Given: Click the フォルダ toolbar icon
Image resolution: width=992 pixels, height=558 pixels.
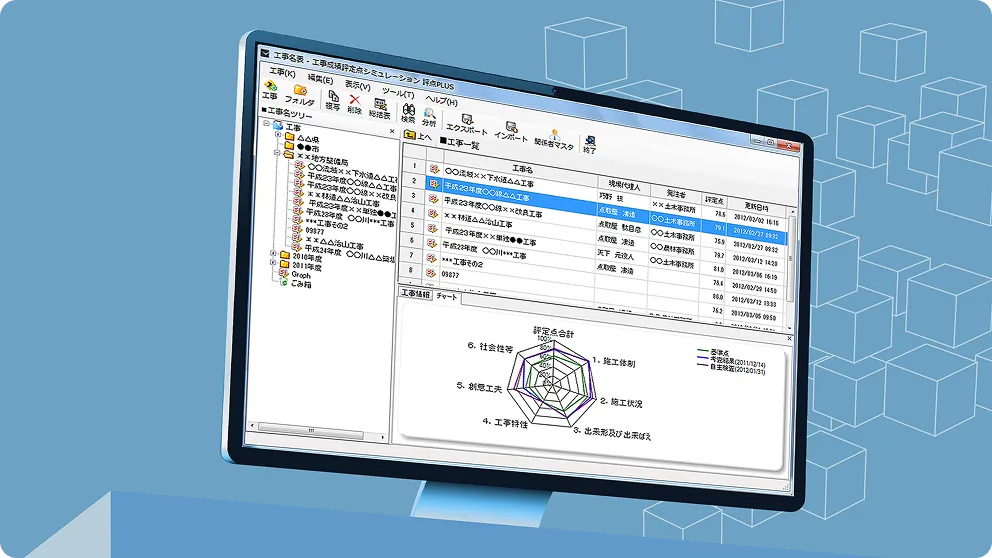Looking at the screenshot, I should click(x=299, y=94).
